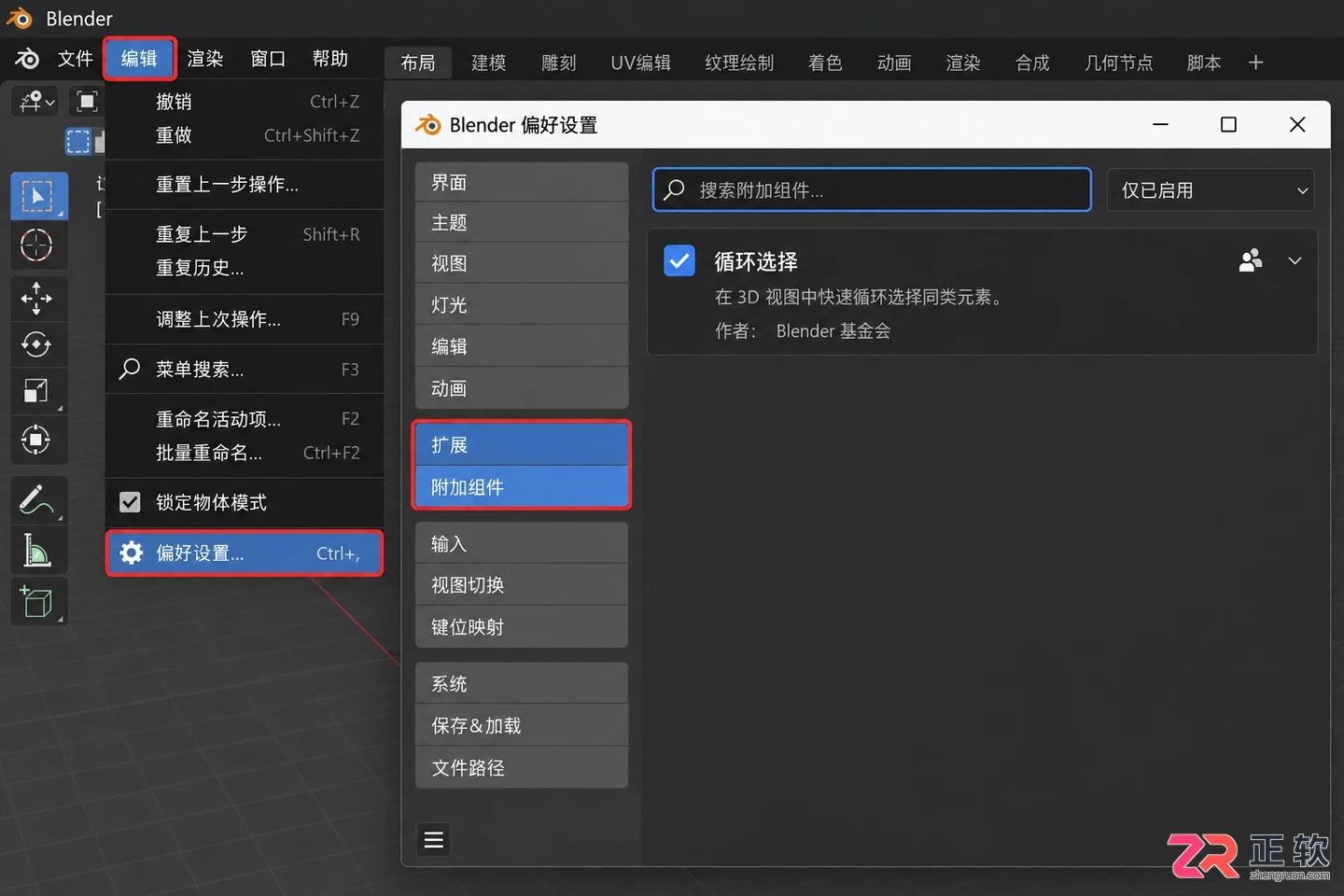The image size is (1344, 896).
Task: Open the 键位映射 preferences section
Action: tap(522, 627)
